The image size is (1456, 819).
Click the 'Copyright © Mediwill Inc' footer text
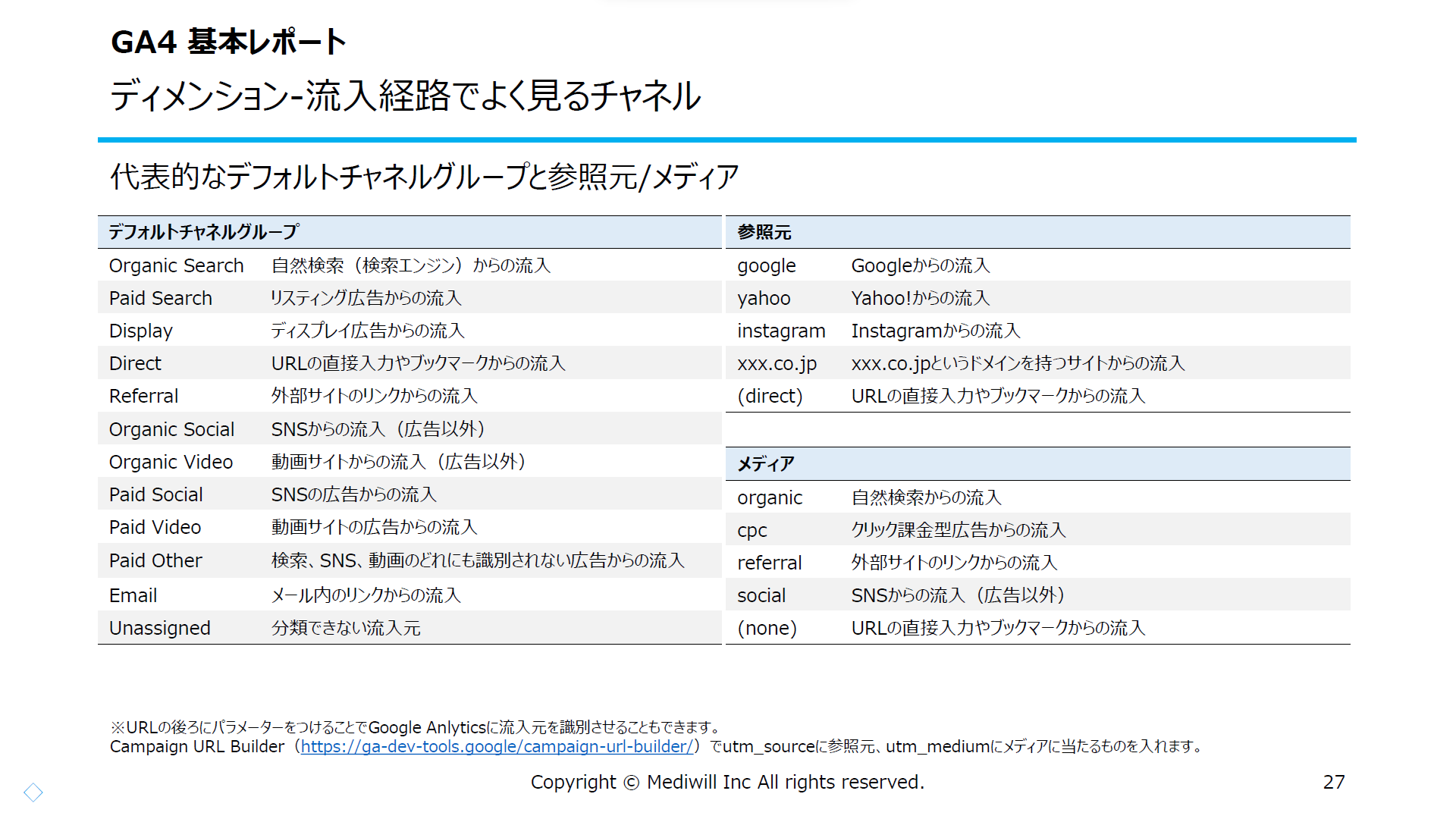pyautogui.click(x=641, y=782)
